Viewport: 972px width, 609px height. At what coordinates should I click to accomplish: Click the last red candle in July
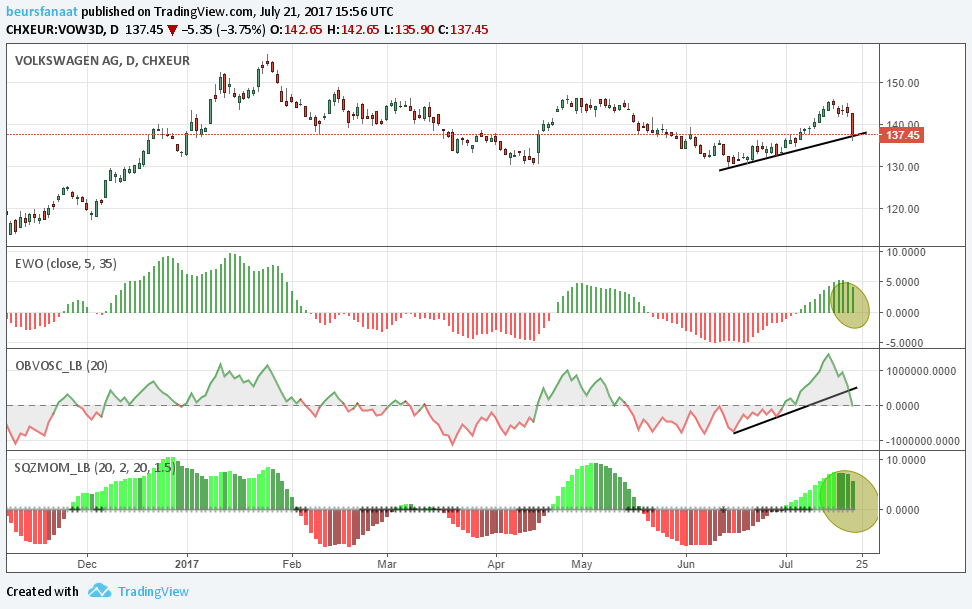pos(853,124)
